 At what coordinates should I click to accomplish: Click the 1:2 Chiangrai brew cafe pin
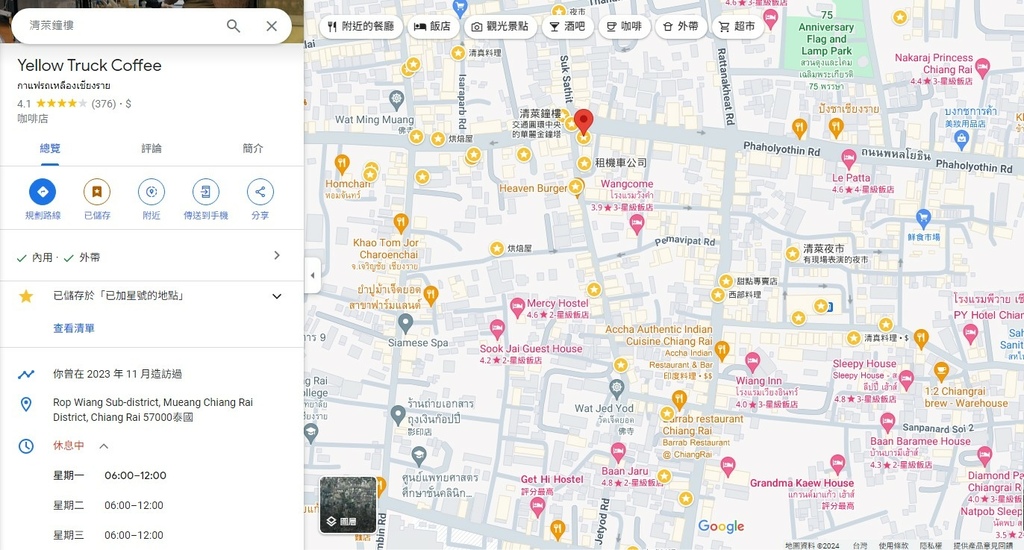[941, 372]
